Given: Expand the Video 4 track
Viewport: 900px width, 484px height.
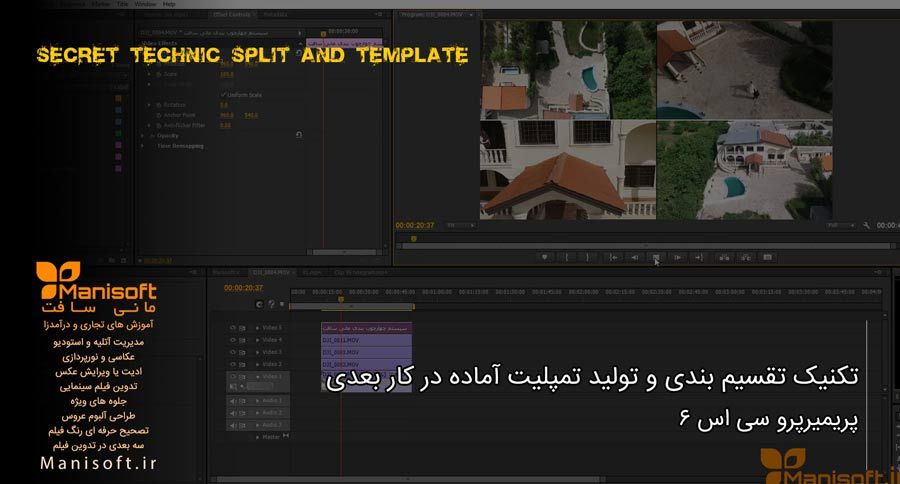Looking at the screenshot, I should (x=257, y=340).
